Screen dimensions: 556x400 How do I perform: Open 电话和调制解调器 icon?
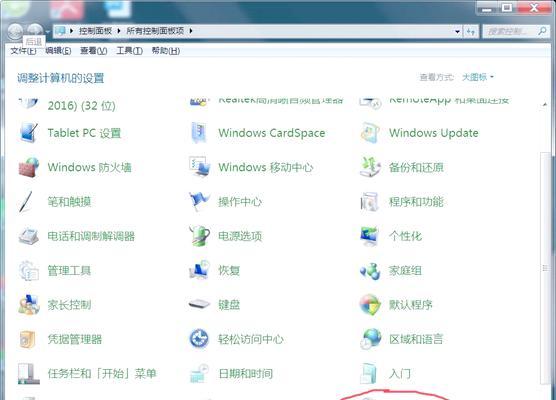tap(28, 236)
